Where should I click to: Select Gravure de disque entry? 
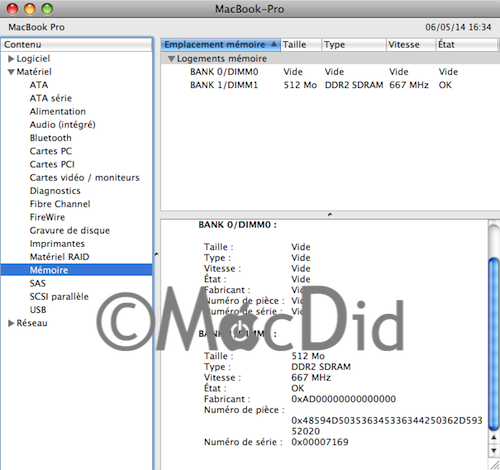tap(70, 231)
